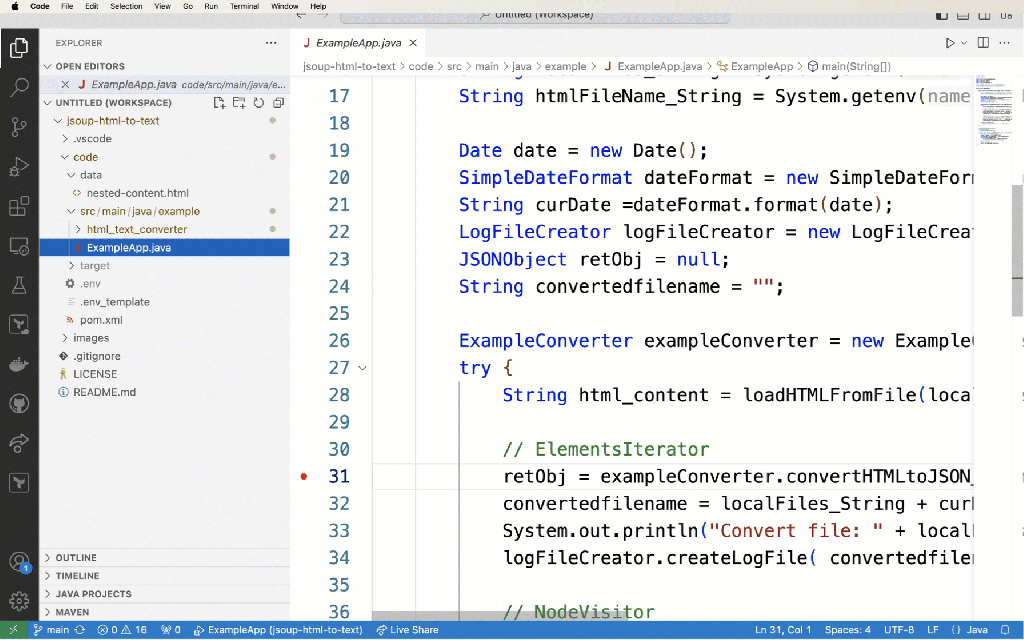Screen dimensions: 1024x640
Task: Expand the OUTLINE panel section
Action: point(76,558)
